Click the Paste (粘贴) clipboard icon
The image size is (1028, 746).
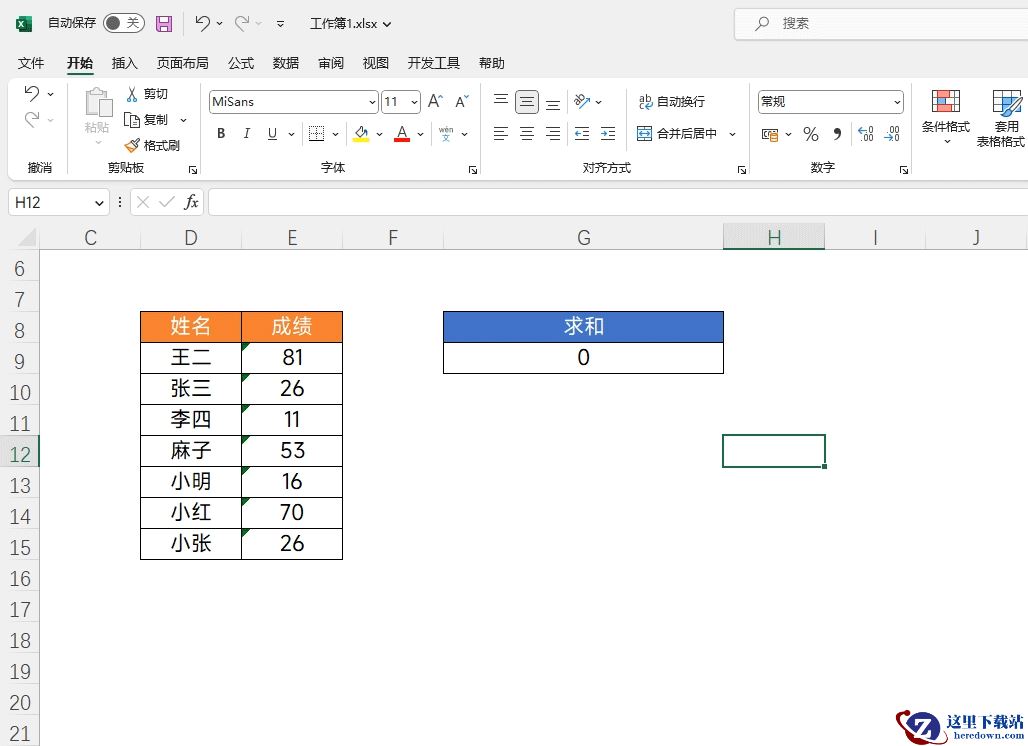[98, 104]
